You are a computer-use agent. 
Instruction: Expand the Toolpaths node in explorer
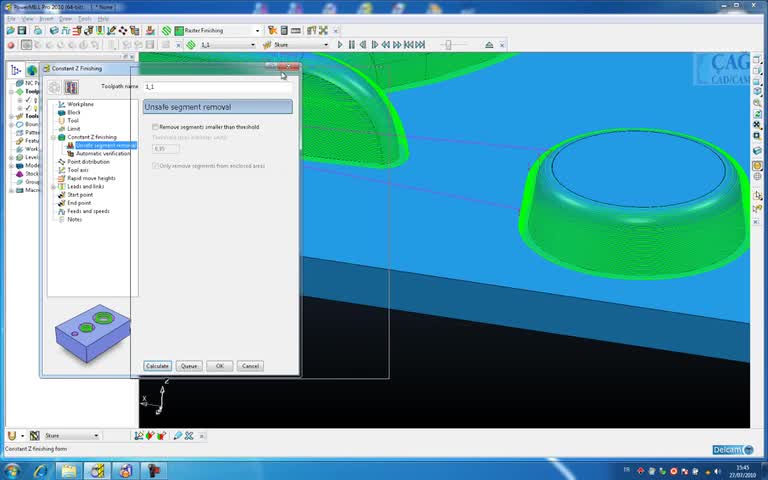[11, 92]
